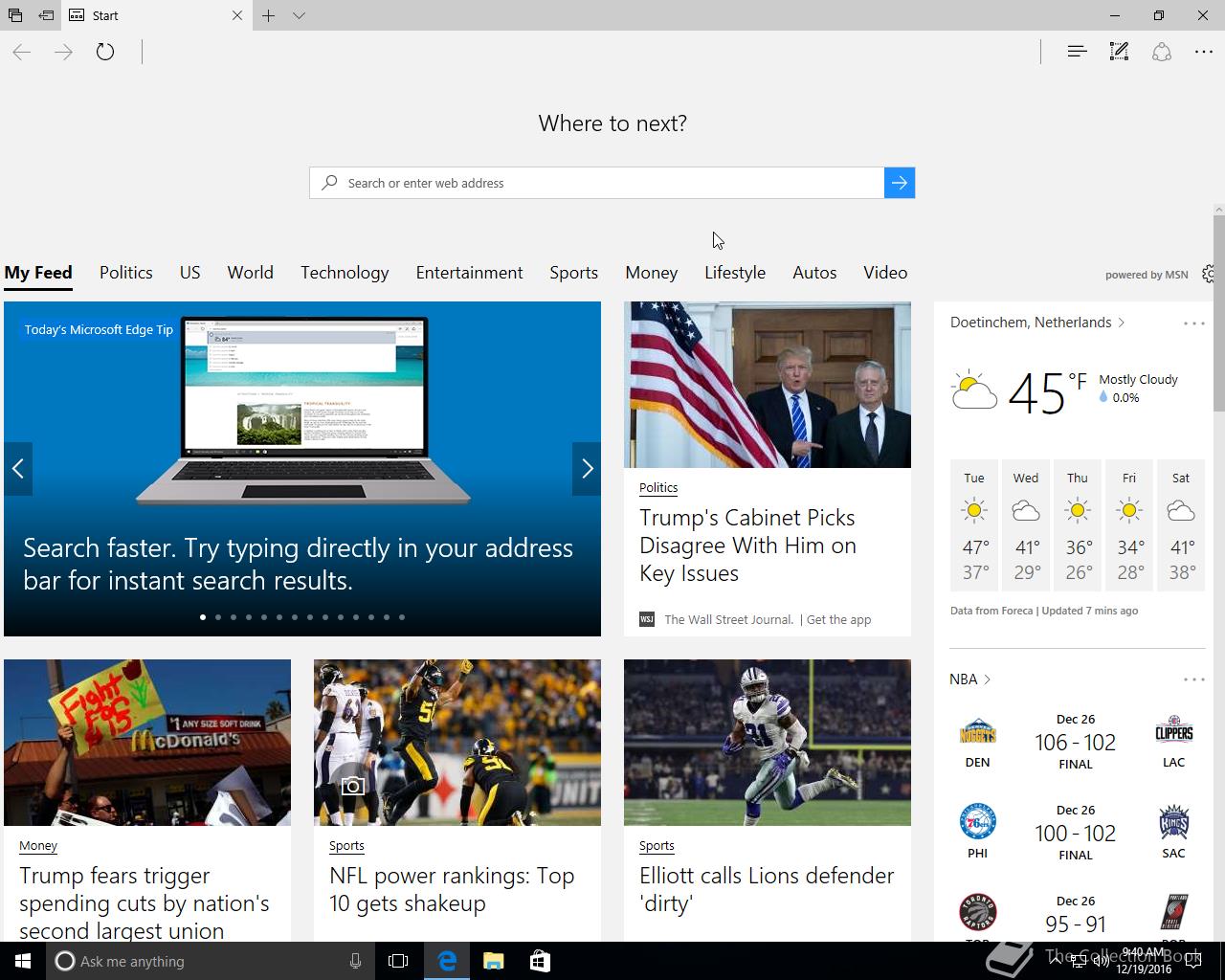
Task: Select the Tue forecast column
Action: click(x=974, y=525)
